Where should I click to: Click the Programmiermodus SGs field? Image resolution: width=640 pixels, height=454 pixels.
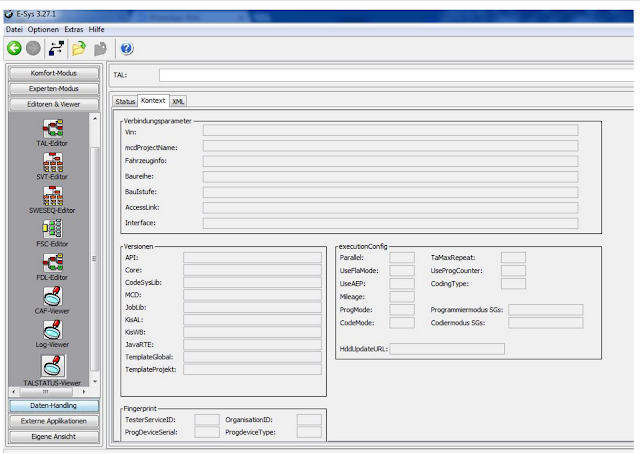546,310
